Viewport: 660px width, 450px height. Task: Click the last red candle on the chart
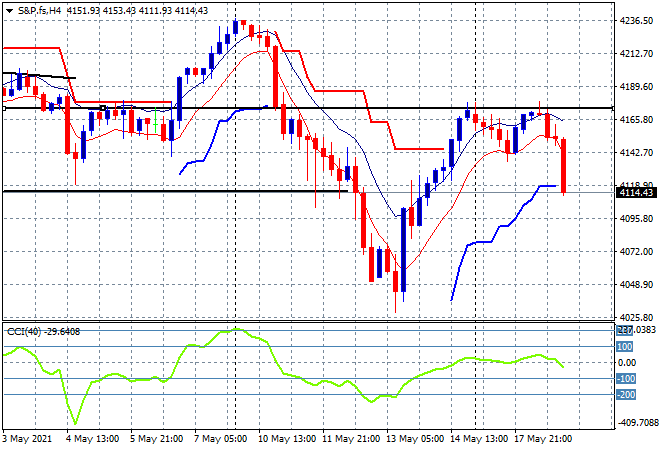(565, 165)
